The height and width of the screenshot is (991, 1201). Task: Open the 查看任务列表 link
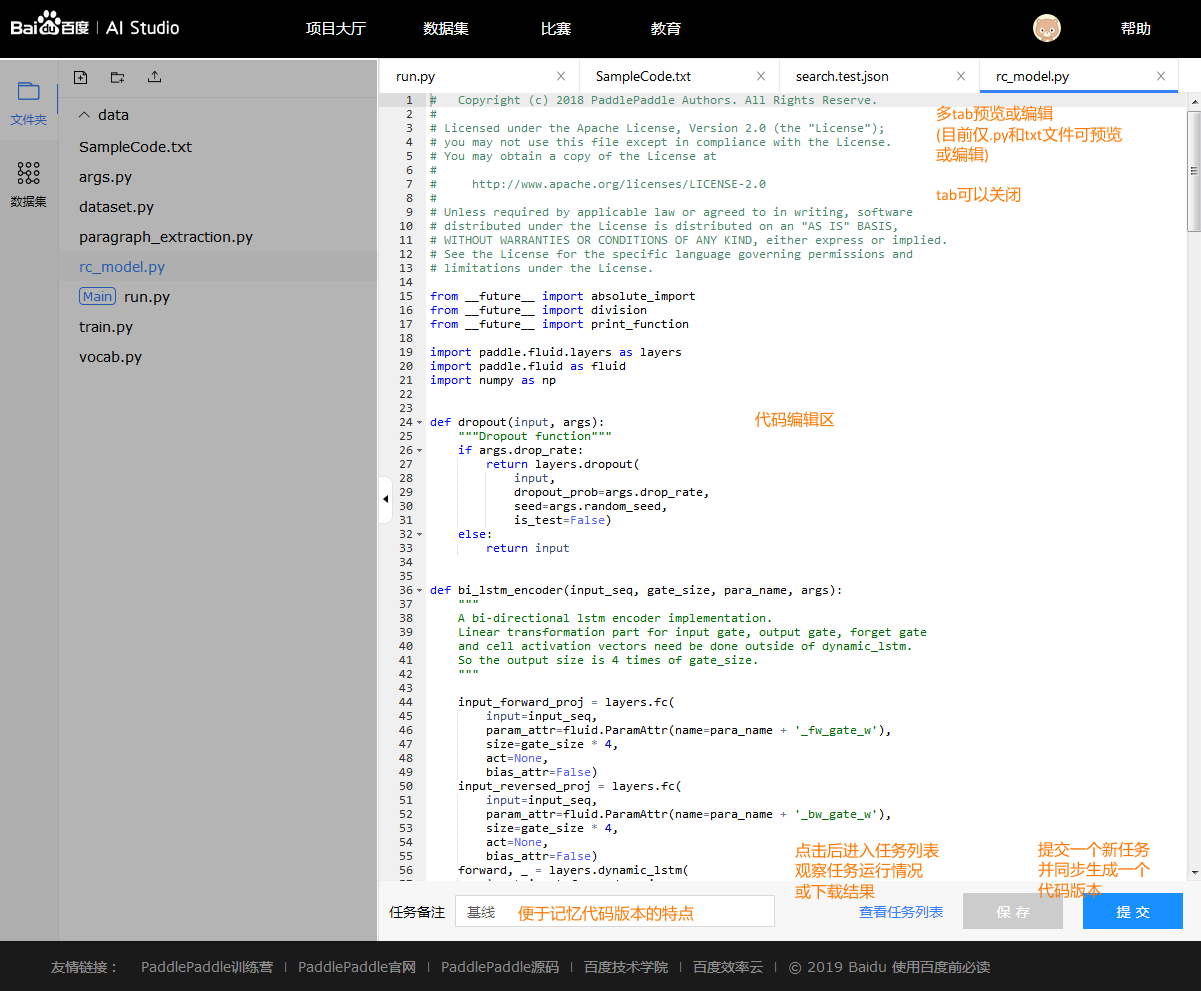[x=901, y=912]
